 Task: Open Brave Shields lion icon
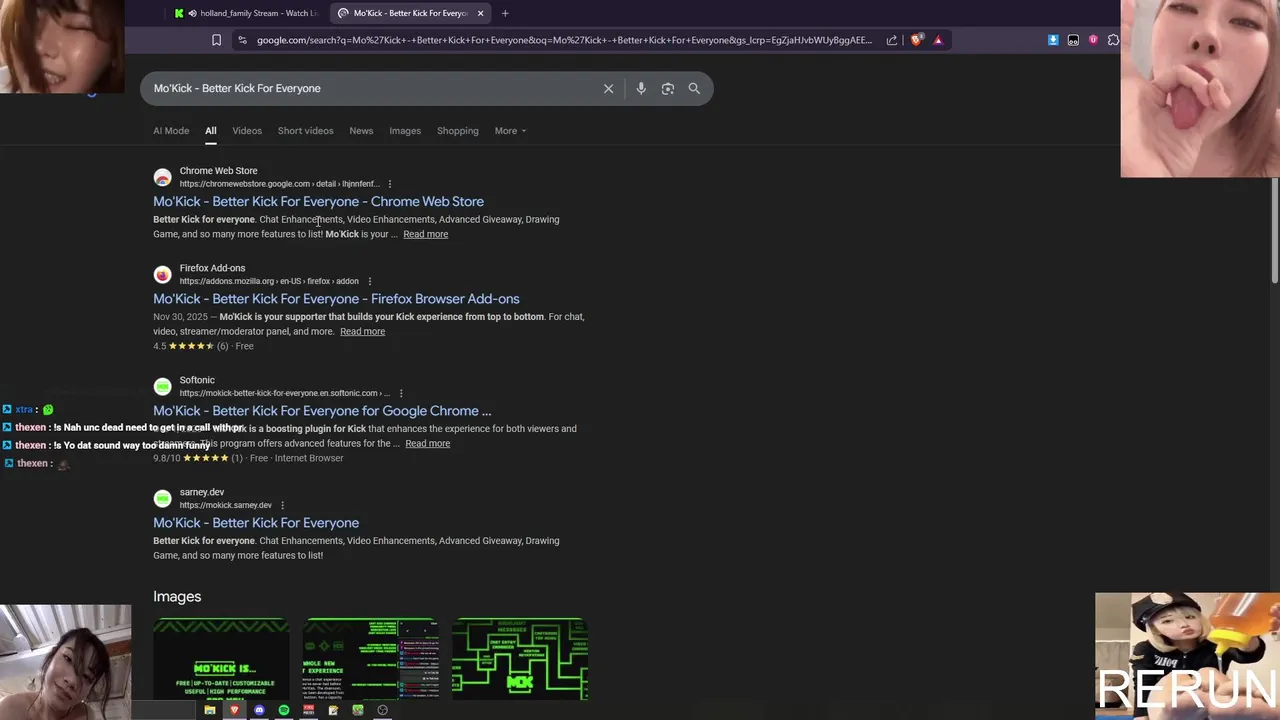coord(917,40)
